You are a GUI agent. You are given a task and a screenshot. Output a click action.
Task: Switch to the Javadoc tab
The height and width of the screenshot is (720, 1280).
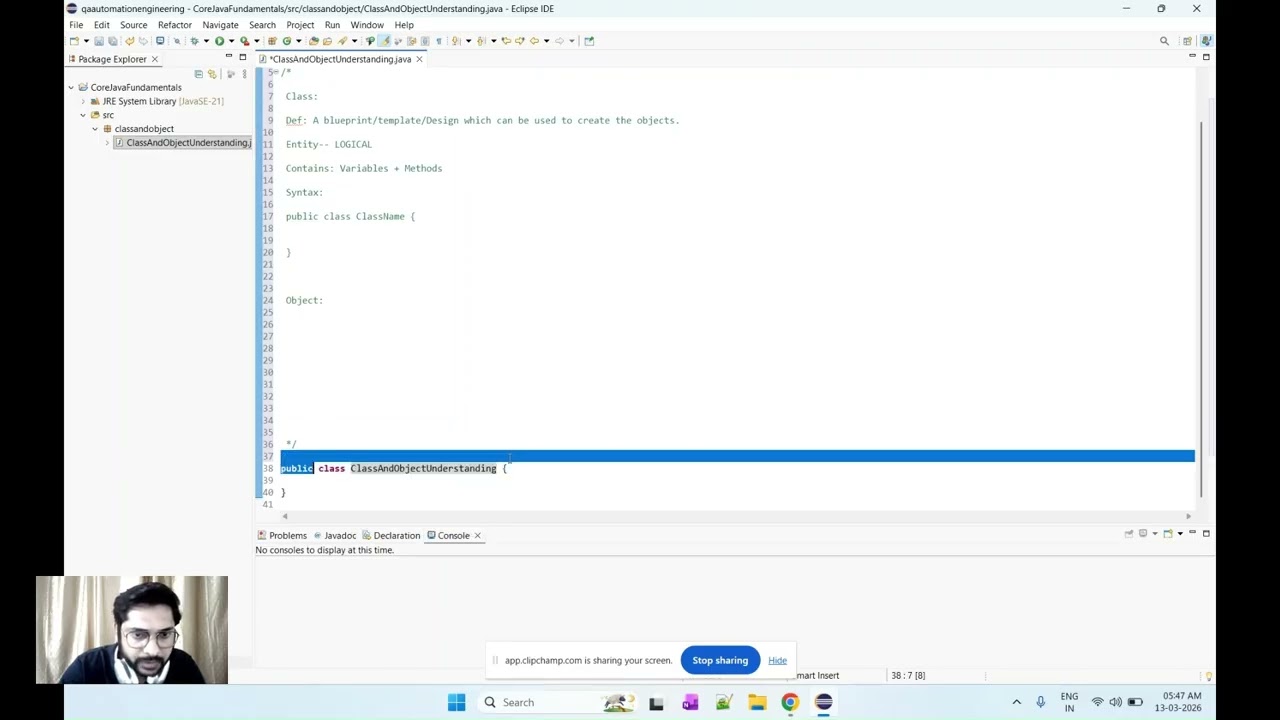pos(333,535)
